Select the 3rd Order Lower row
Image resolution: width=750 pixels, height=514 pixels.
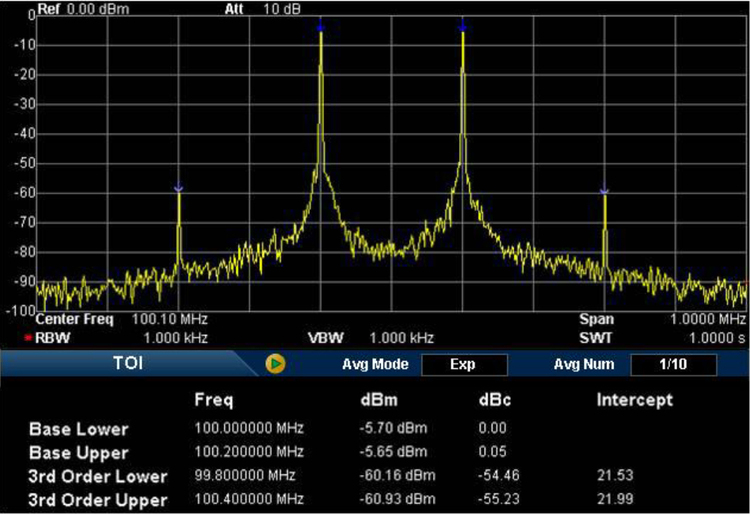[x=98, y=476]
